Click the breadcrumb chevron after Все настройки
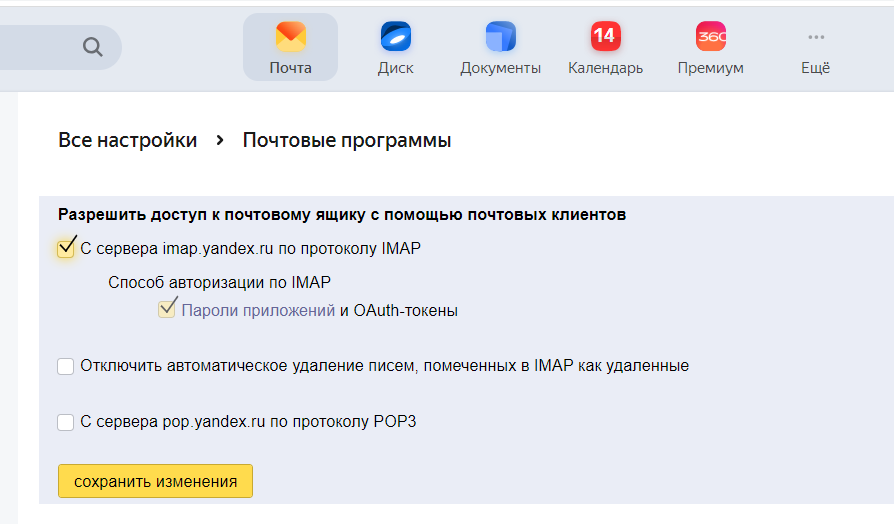 pyautogui.click(x=220, y=140)
